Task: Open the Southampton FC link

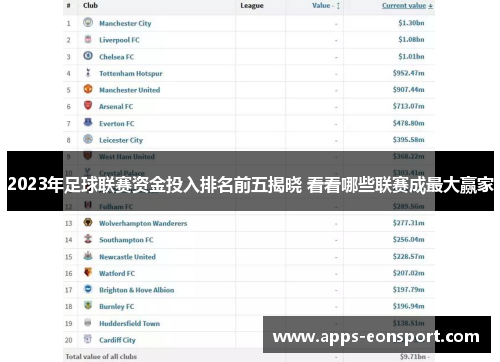Action: pos(126,240)
